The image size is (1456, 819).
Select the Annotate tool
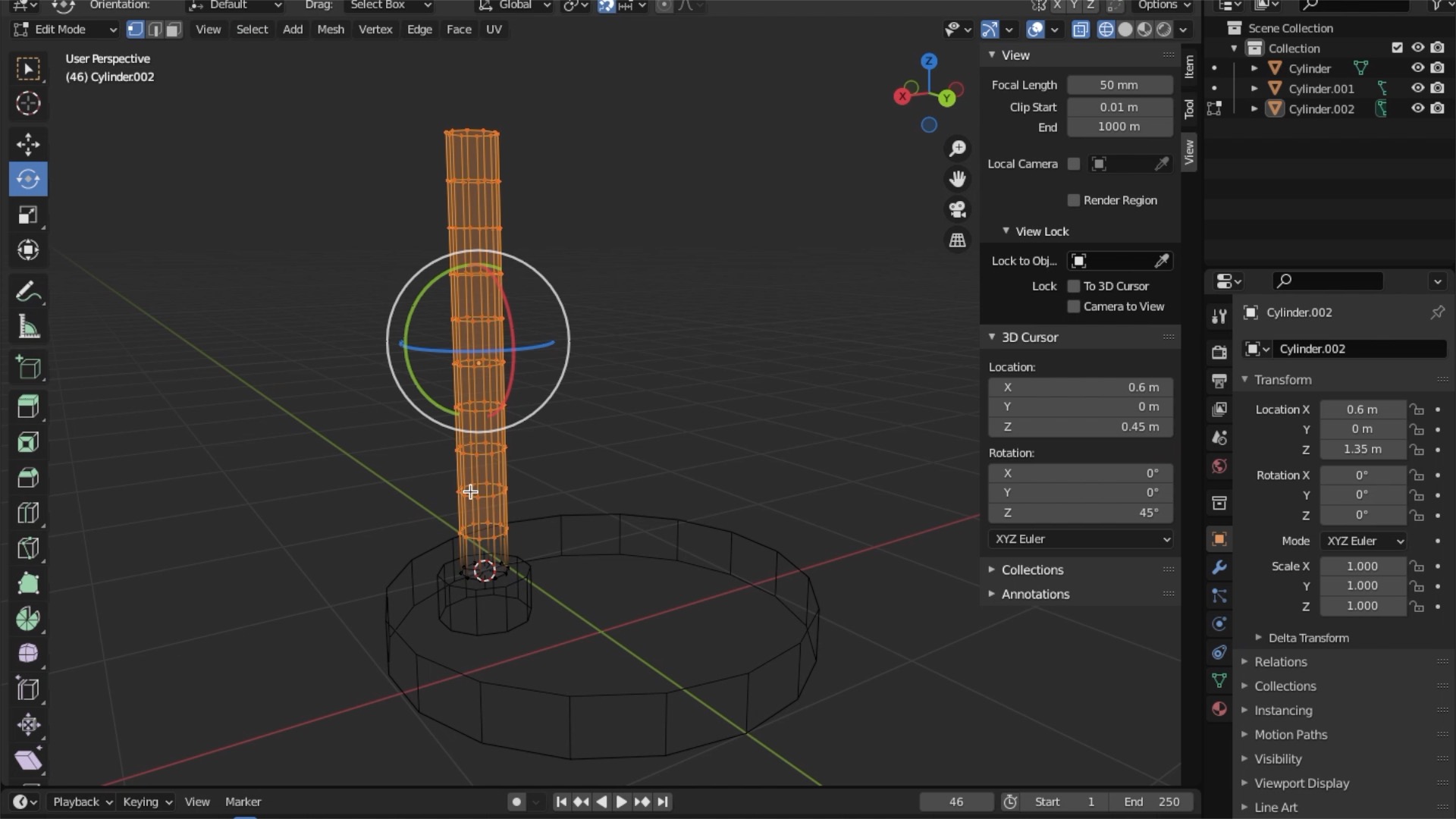click(28, 290)
